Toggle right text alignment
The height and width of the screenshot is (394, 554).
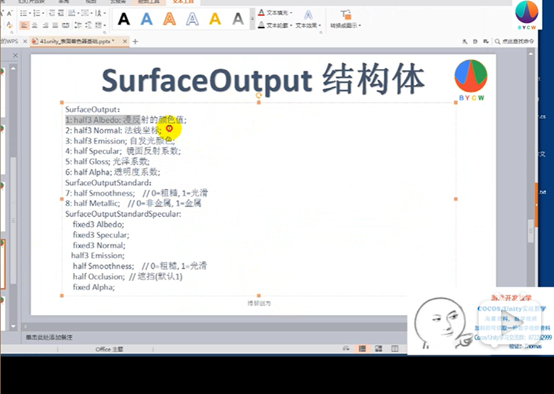45,25
